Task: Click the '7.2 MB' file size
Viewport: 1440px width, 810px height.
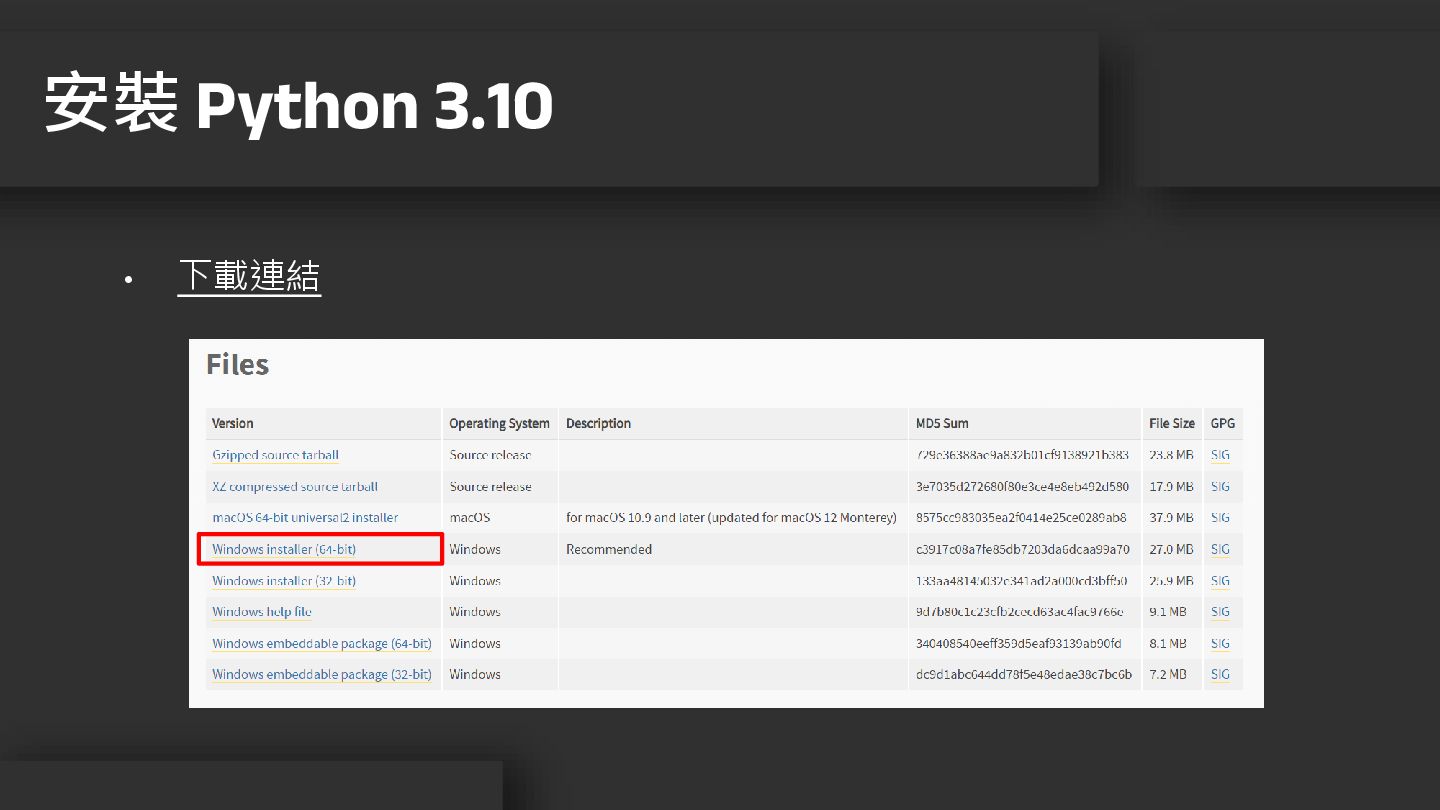Action: 1168,675
